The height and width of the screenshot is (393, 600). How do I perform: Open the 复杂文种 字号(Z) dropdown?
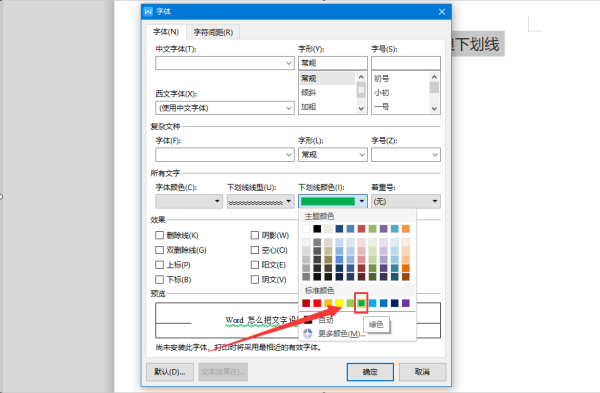pos(435,155)
